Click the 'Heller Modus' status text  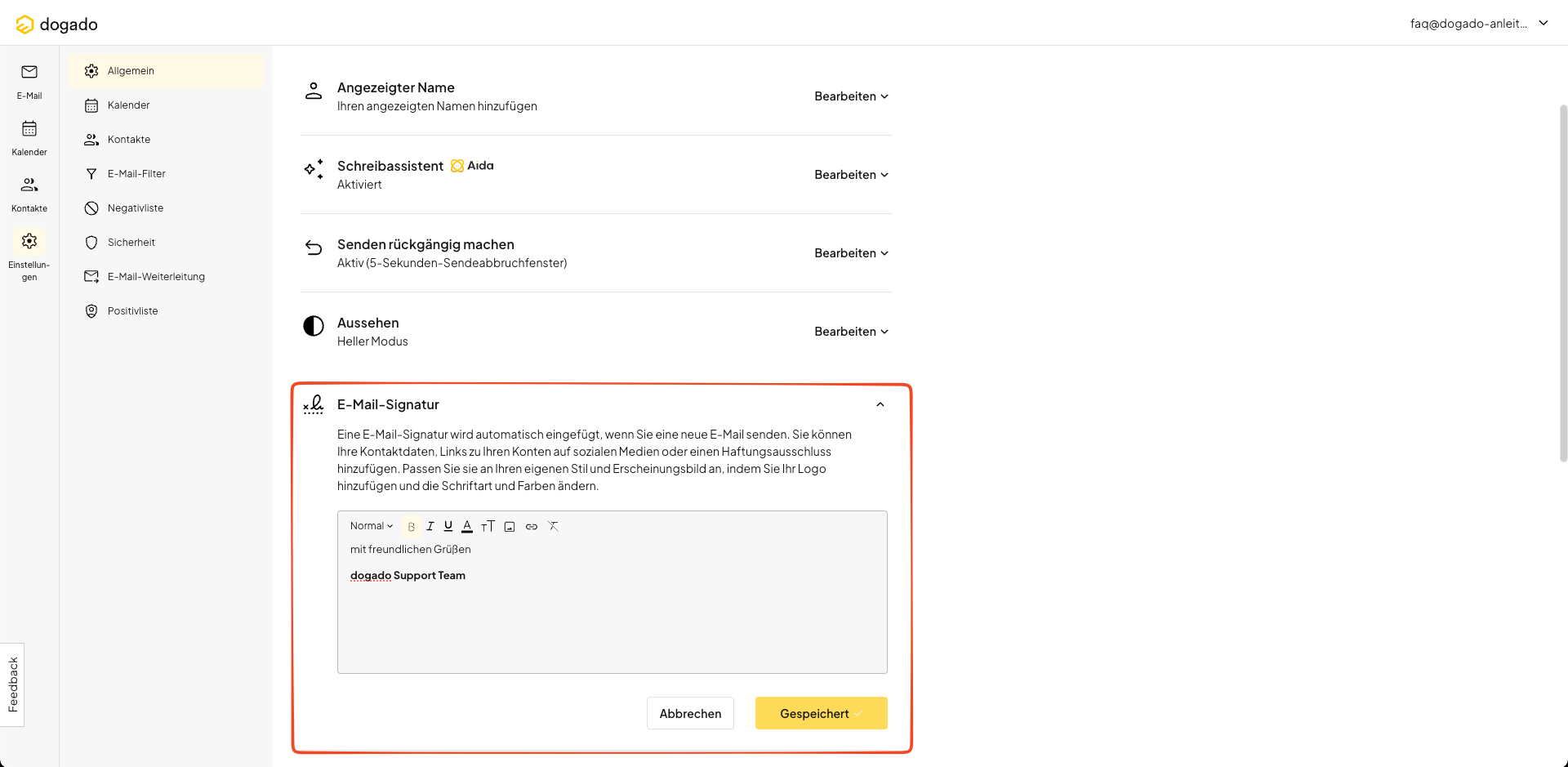[x=372, y=341]
